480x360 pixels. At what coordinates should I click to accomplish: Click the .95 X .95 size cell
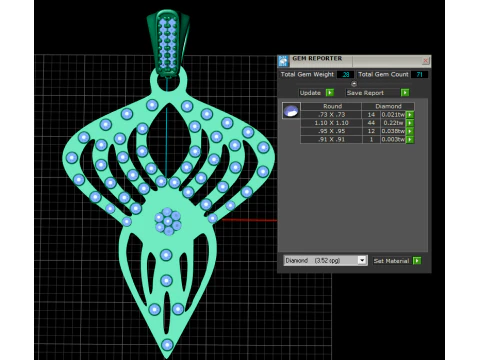point(331,131)
